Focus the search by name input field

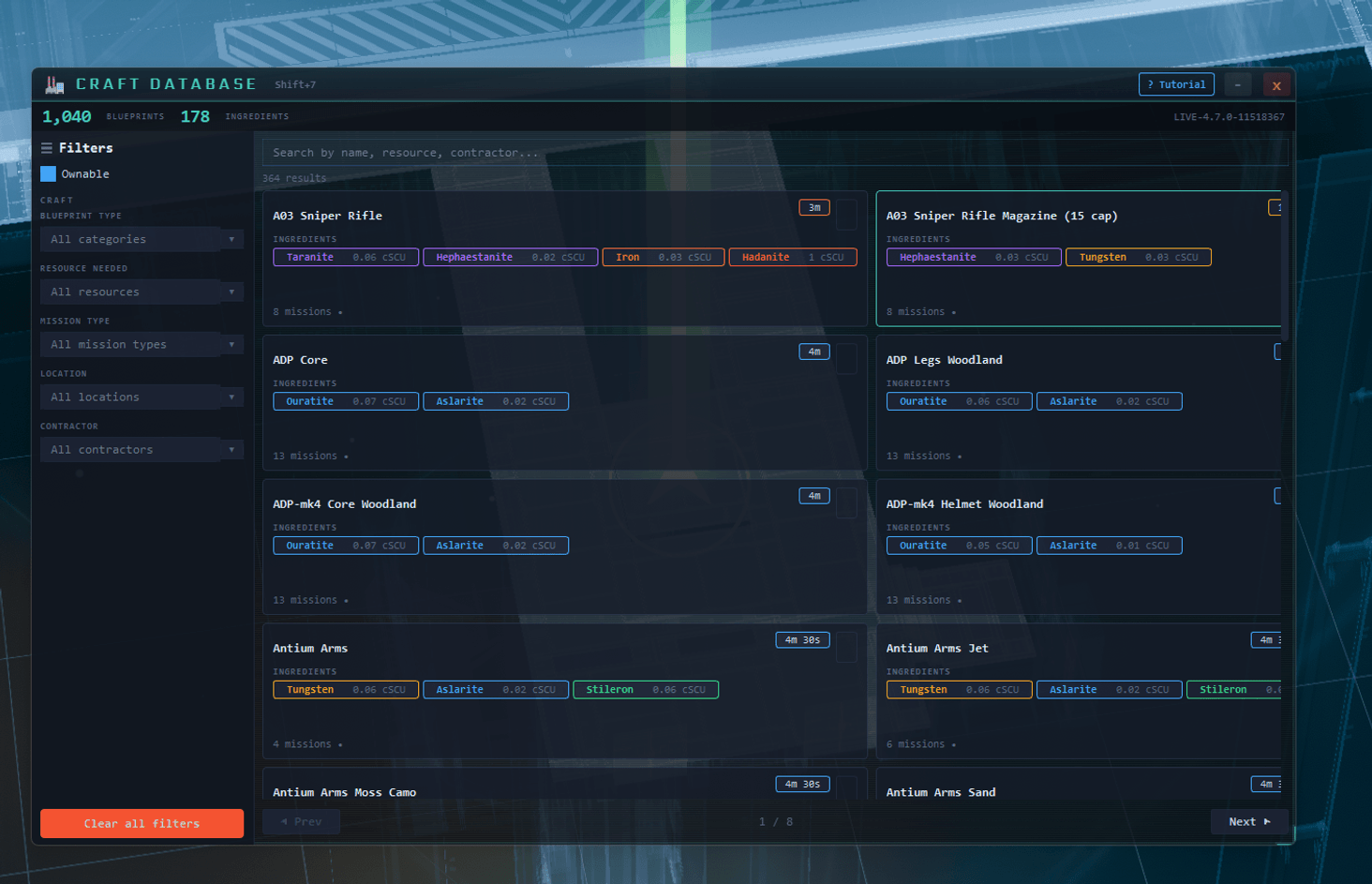pos(774,153)
